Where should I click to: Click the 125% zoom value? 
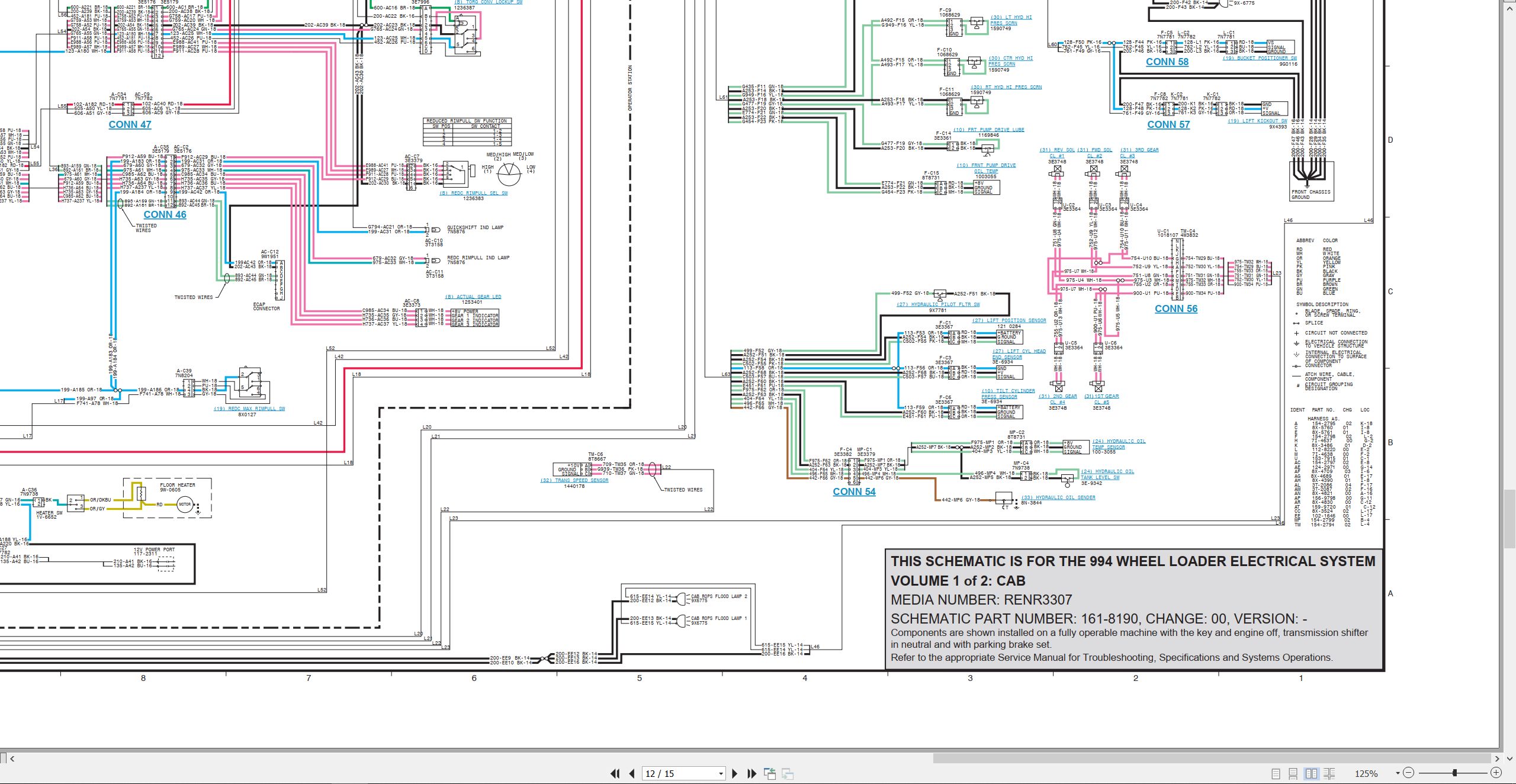(x=1366, y=773)
